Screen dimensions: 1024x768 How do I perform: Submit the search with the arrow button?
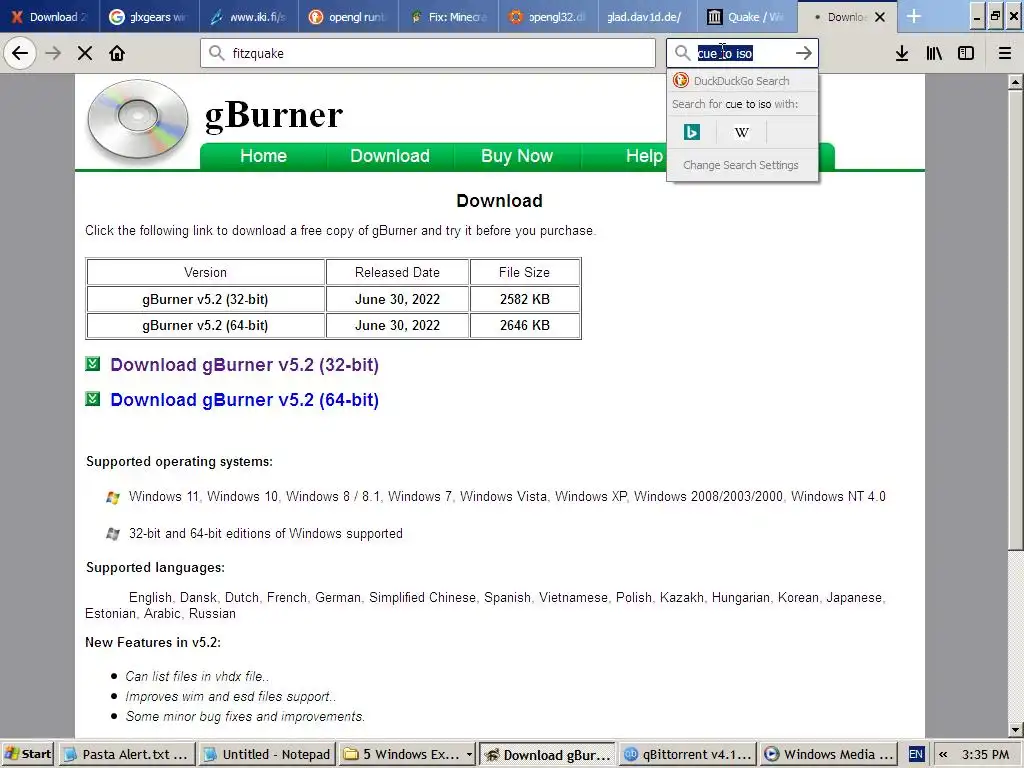[x=804, y=53]
